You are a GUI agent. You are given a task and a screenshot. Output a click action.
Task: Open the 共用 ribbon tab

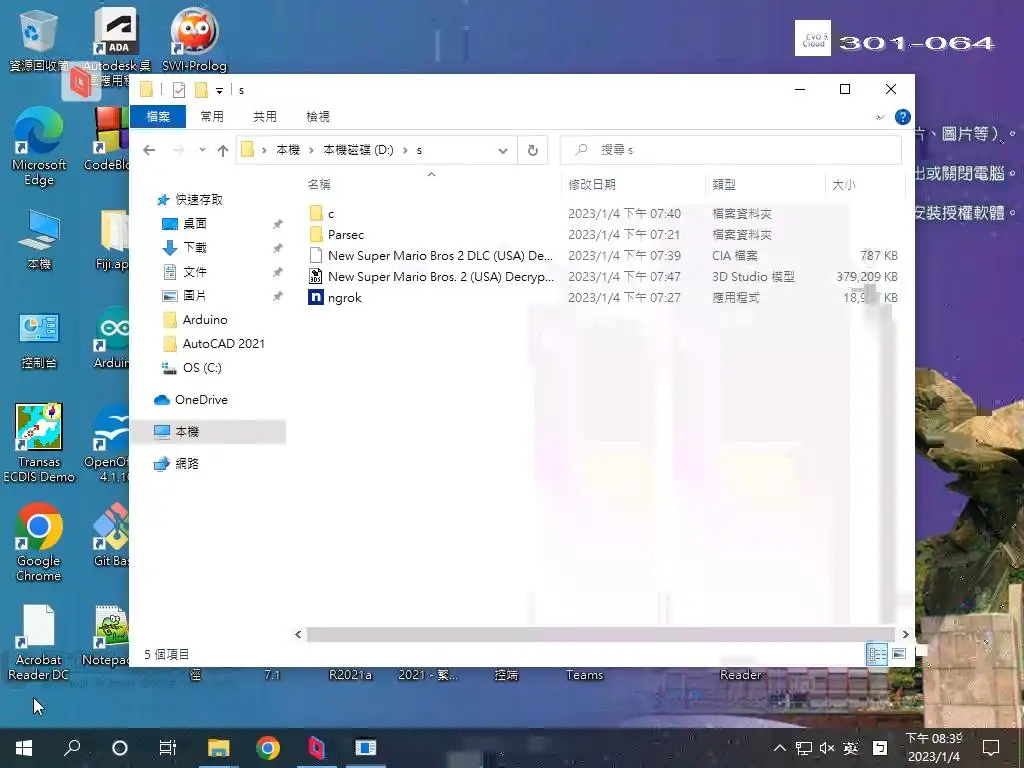point(264,117)
